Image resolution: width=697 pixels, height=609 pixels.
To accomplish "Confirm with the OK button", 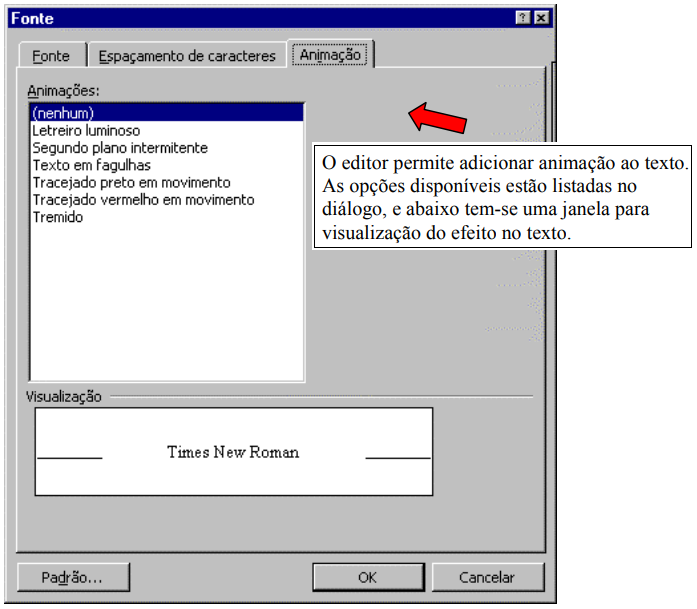I will click(x=367, y=577).
